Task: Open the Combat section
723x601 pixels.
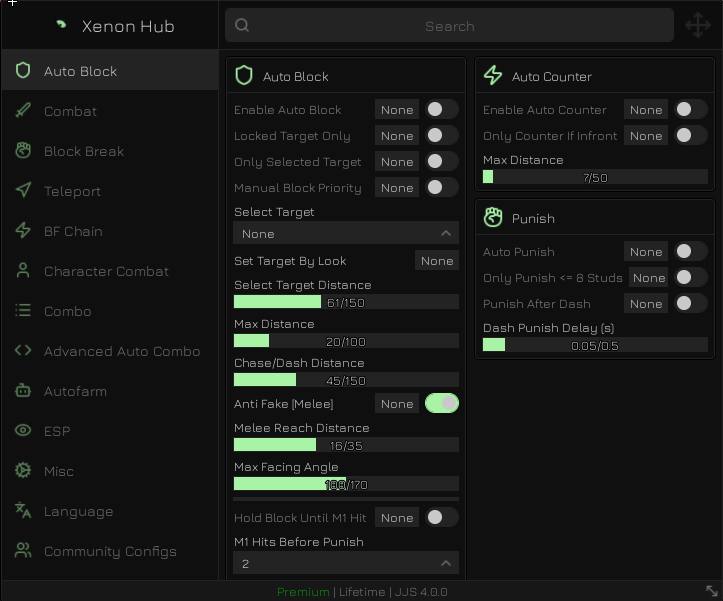Action: (x=110, y=111)
